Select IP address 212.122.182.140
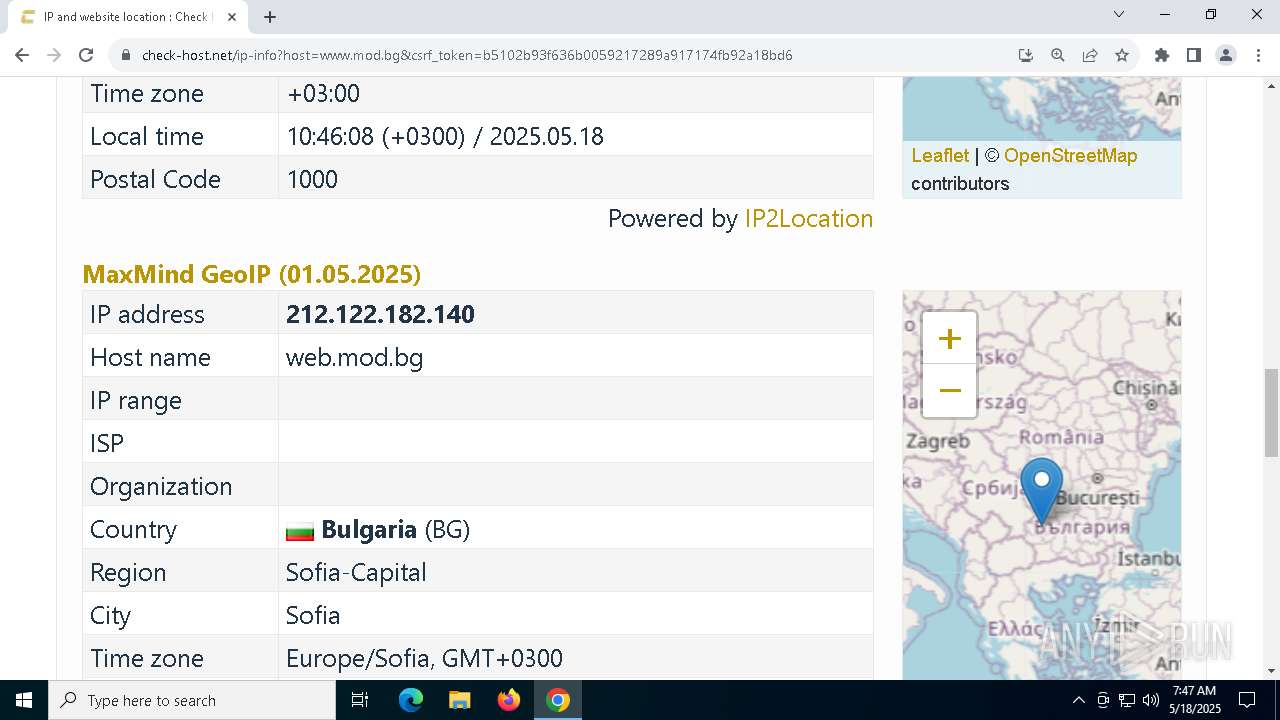The image size is (1280, 720). coord(380,314)
